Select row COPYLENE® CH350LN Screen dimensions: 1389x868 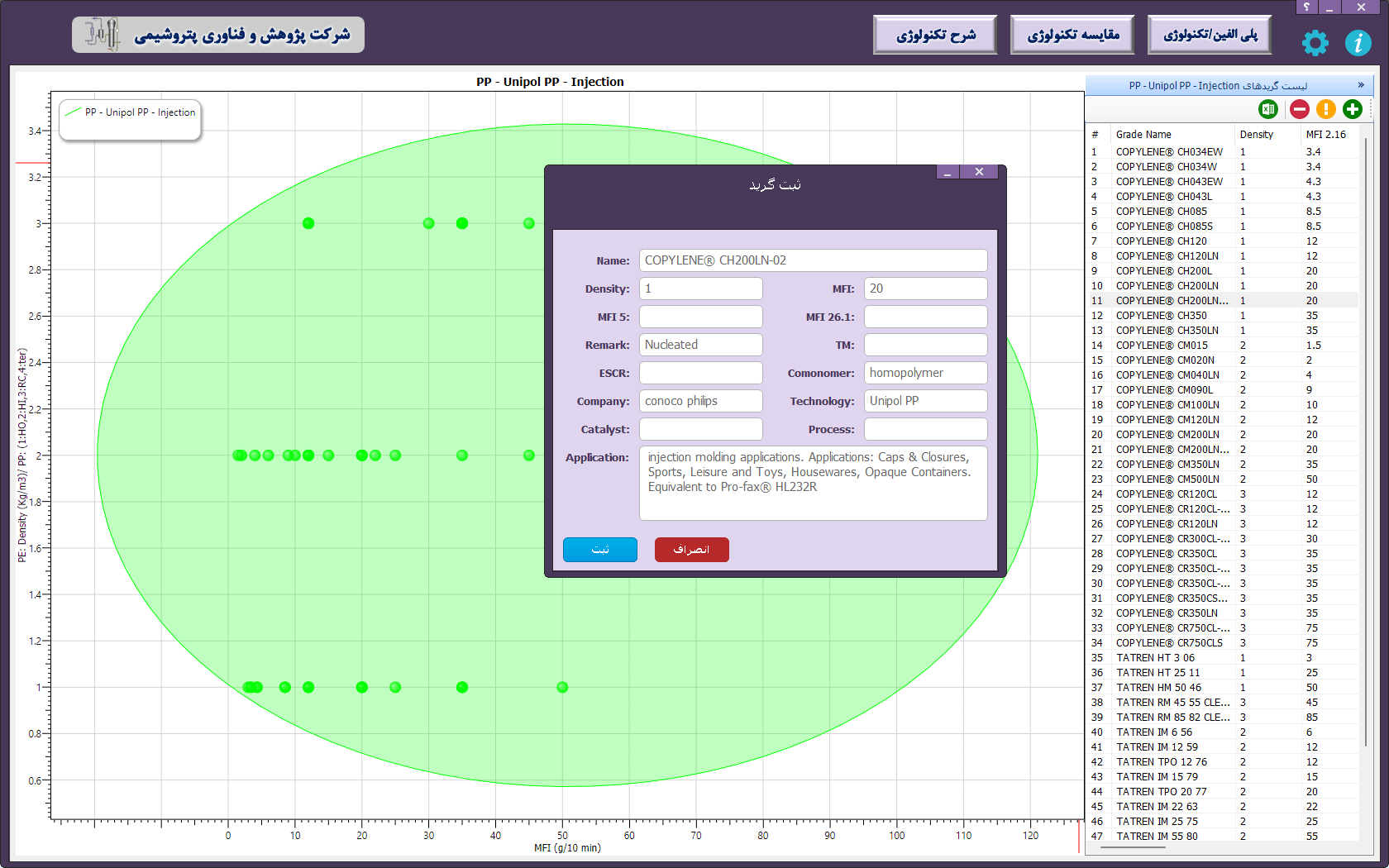[1222, 331]
